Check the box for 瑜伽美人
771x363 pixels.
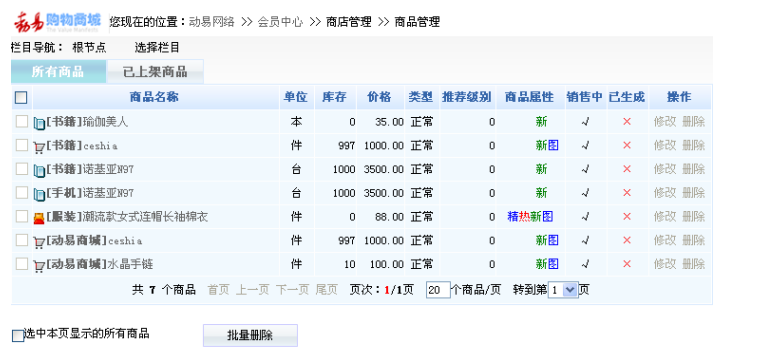[x=22, y=121]
